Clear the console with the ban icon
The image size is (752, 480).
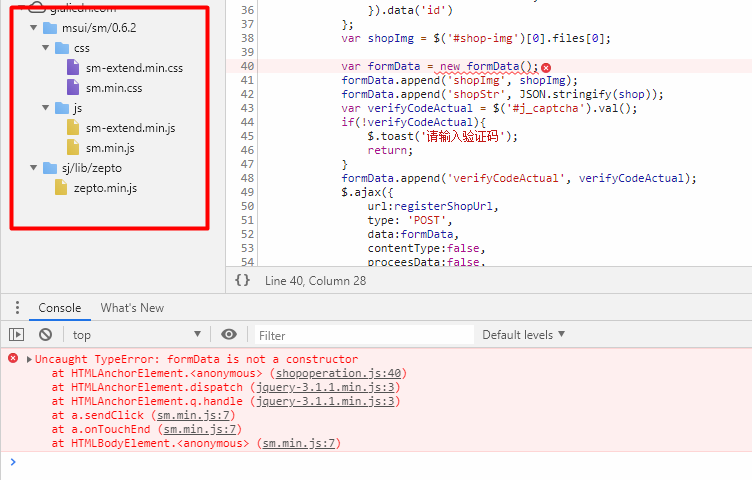(x=46, y=334)
